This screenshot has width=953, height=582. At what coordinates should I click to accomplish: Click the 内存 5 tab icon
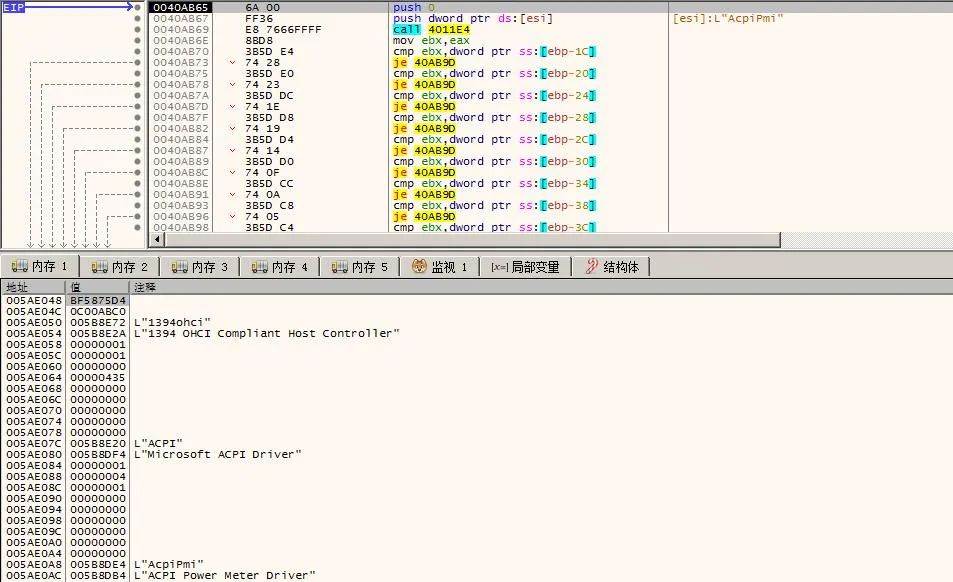coord(341,267)
